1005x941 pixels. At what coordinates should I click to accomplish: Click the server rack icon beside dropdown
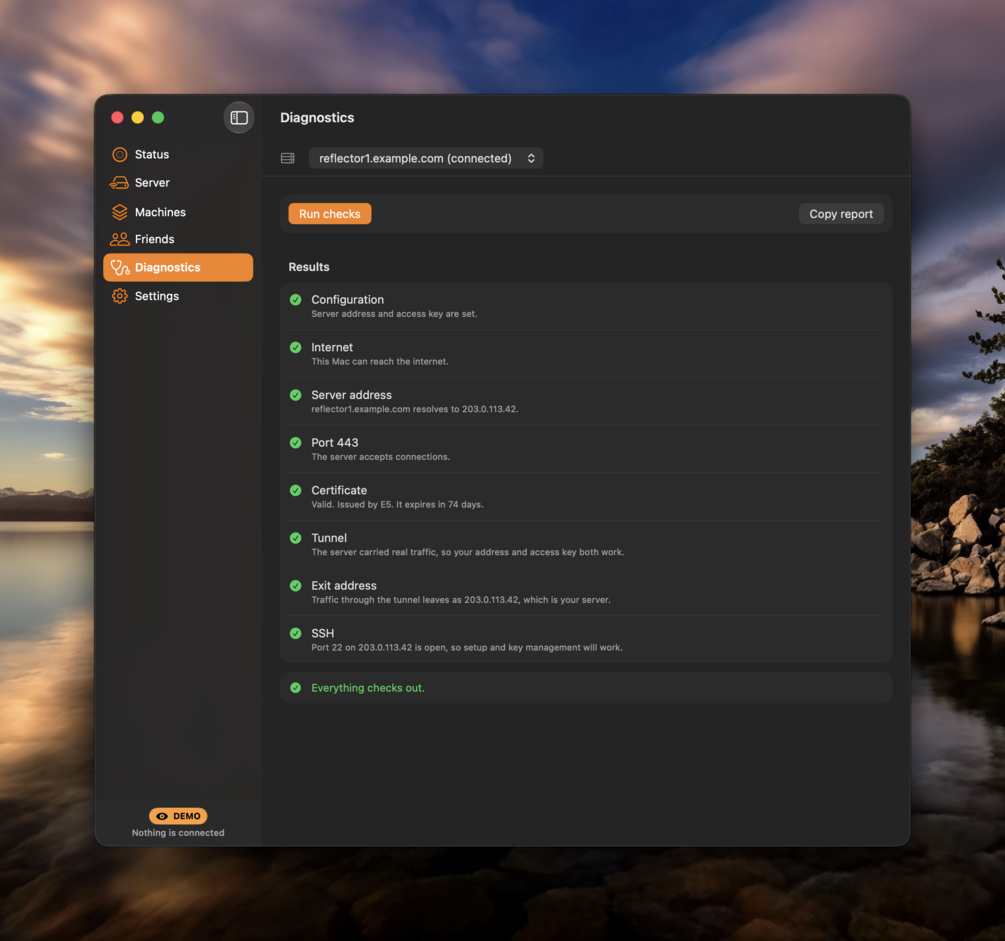(x=288, y=158)
